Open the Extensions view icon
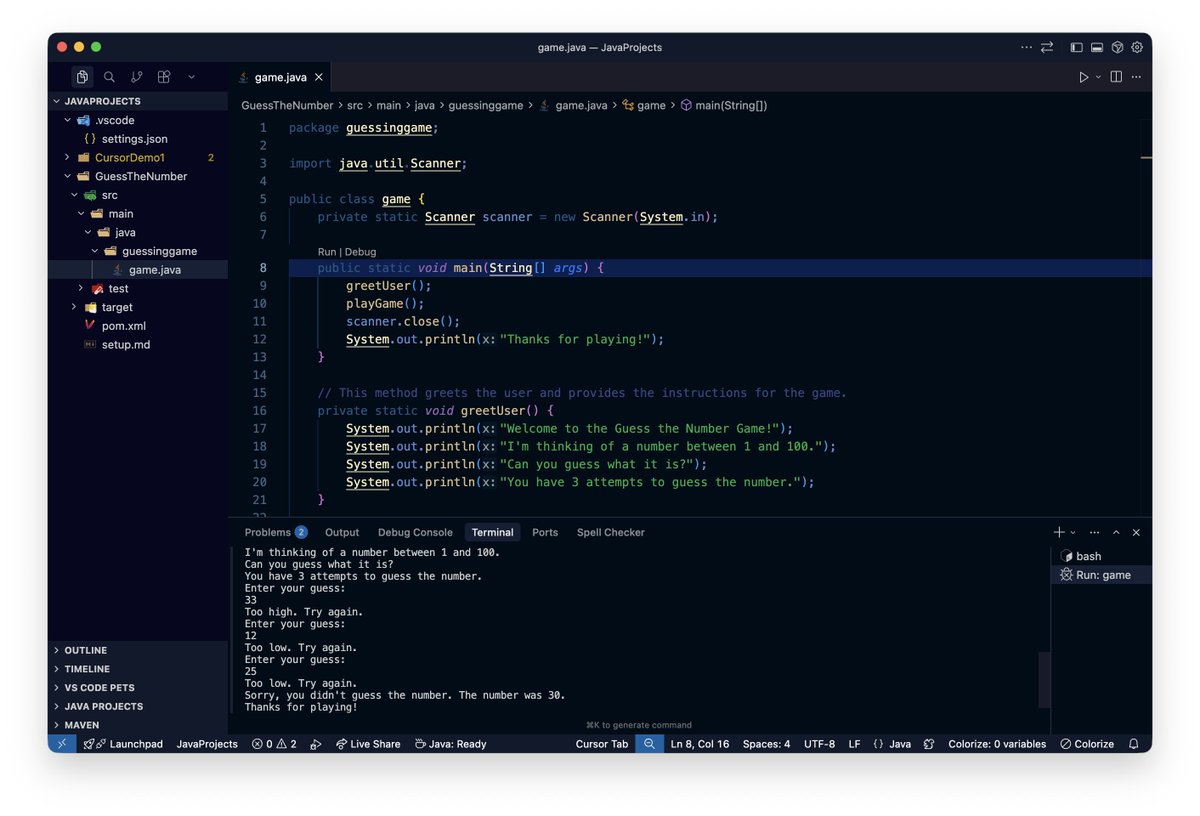 click(x=164, y=77)
